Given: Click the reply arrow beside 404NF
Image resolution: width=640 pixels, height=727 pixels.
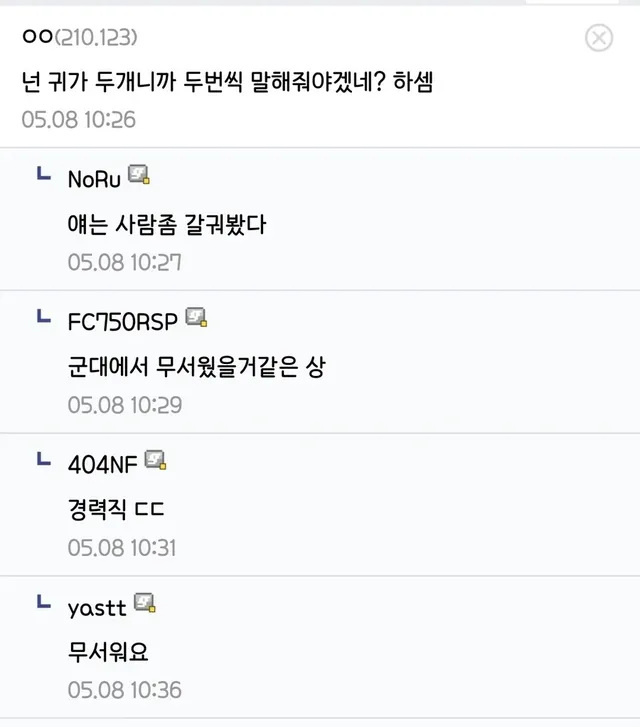Looking at the screenshot, I should pyautogui.click(x=43, y=461).
